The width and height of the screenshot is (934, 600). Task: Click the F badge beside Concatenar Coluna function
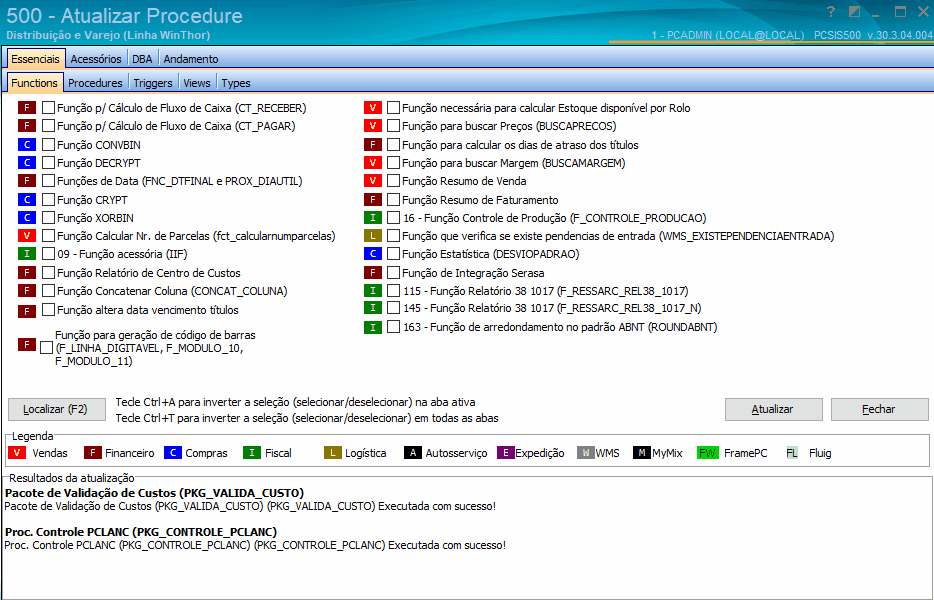point(27,291)
